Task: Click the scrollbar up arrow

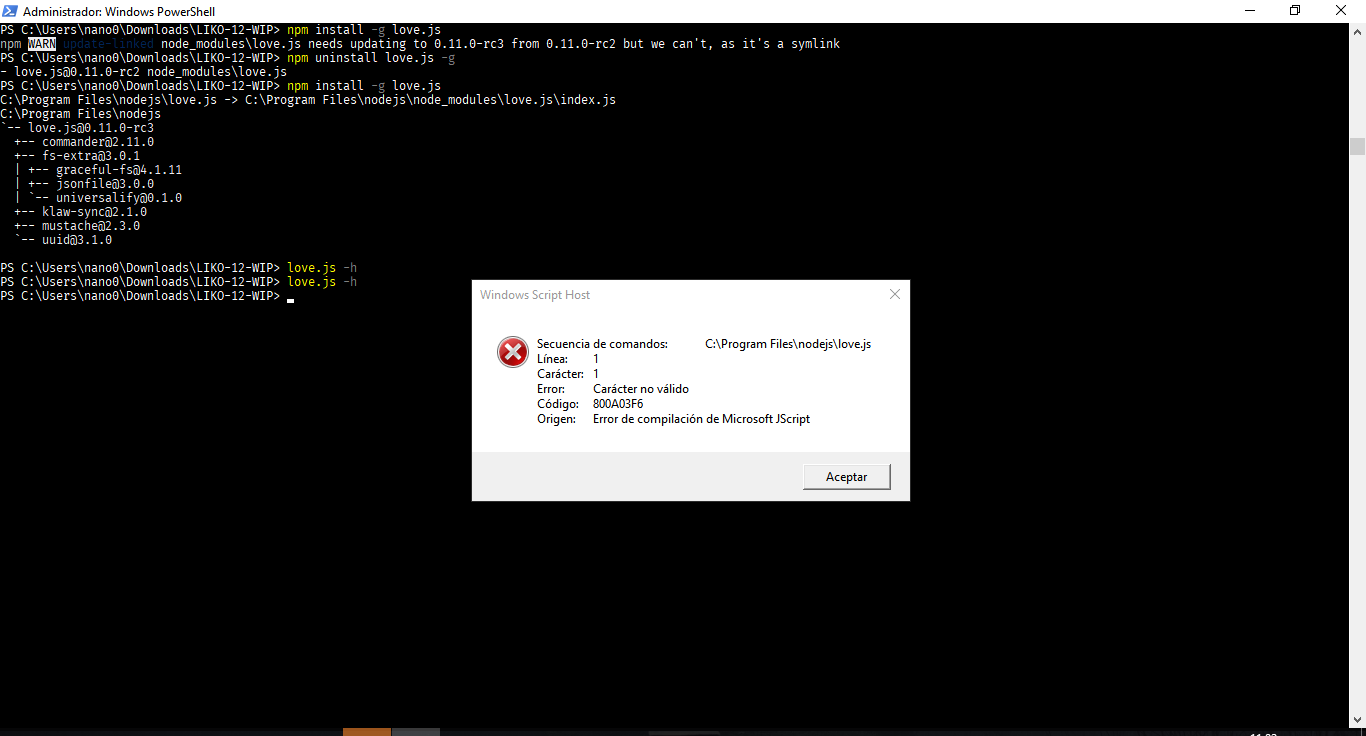Action: pos(1357,31)
